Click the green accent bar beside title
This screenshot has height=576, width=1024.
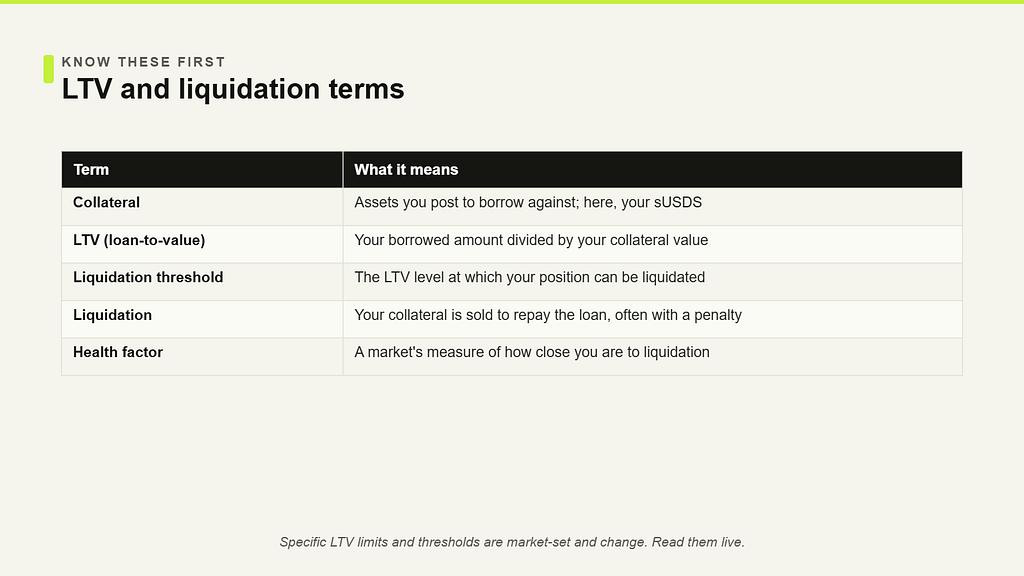click(48, 69)
